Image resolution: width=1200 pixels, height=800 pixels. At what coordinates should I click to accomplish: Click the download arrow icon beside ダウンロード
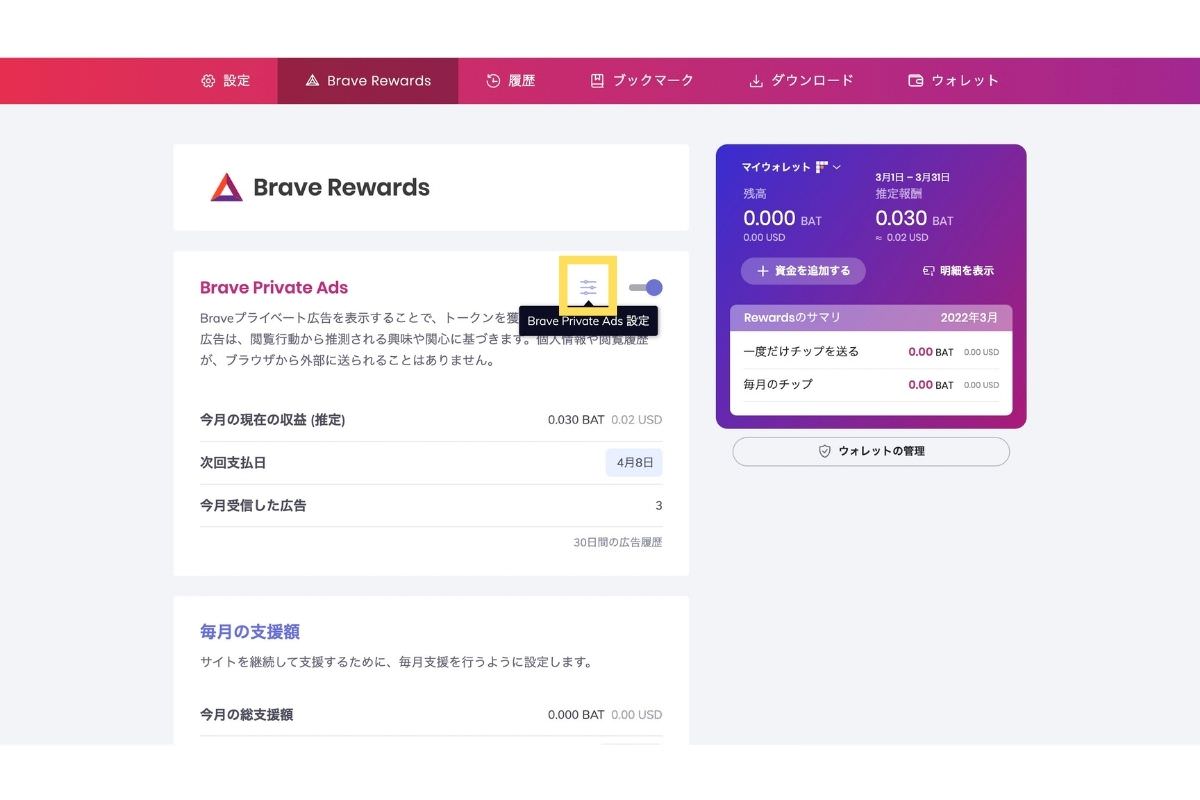pyautogui.click(x=756, y=81)
